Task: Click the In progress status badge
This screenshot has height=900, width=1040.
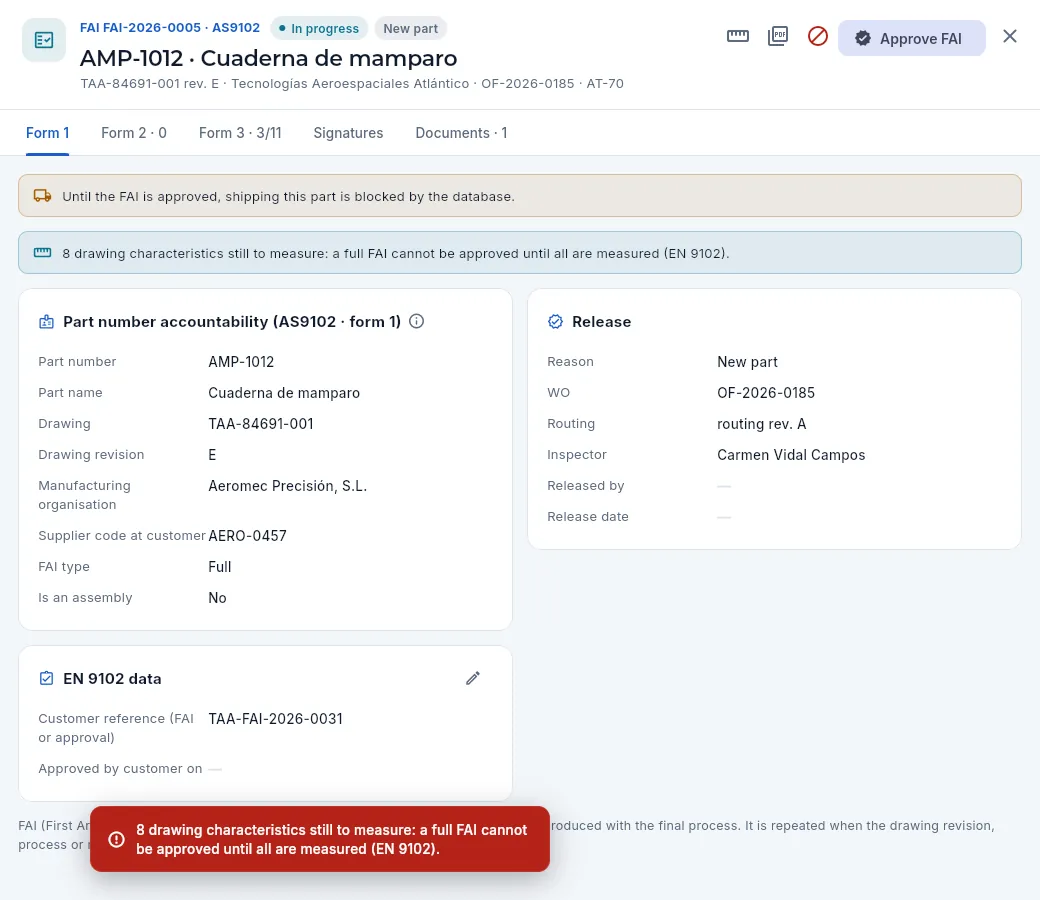Action: [x=318, y=29]
